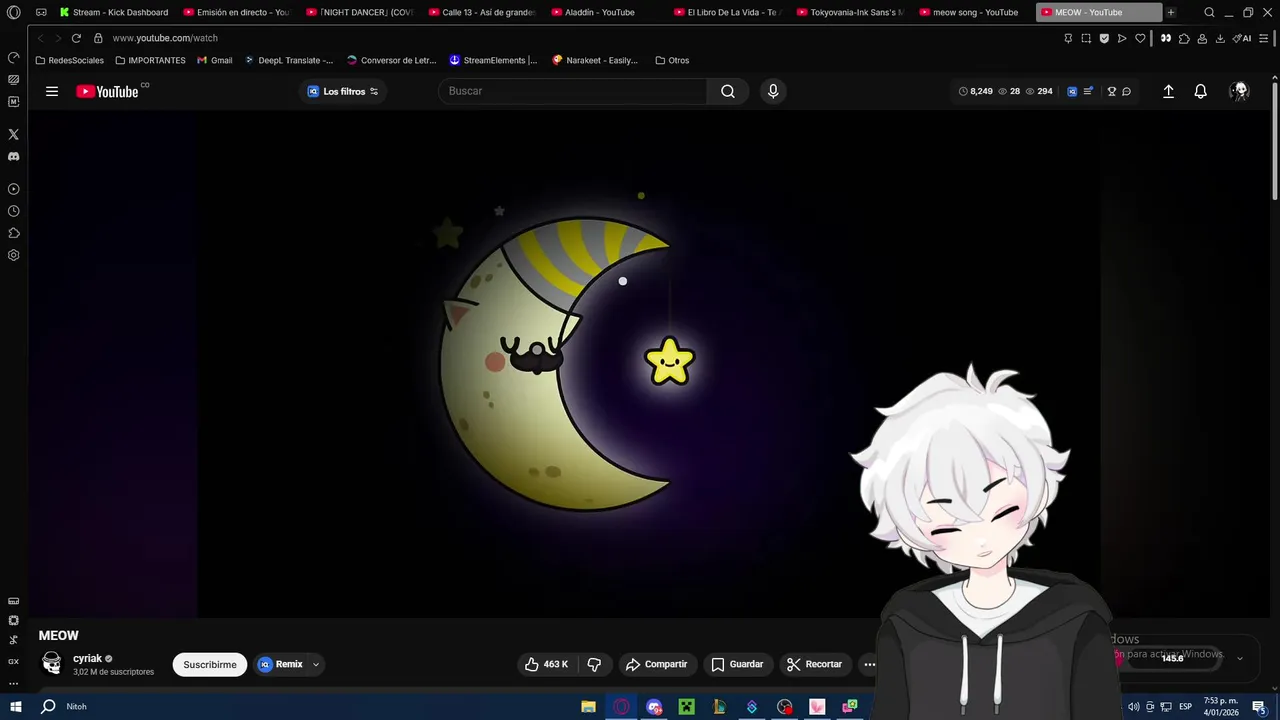
Task: Open the X (Twitter) sidebar panel
Action: [x=13, y=134]
